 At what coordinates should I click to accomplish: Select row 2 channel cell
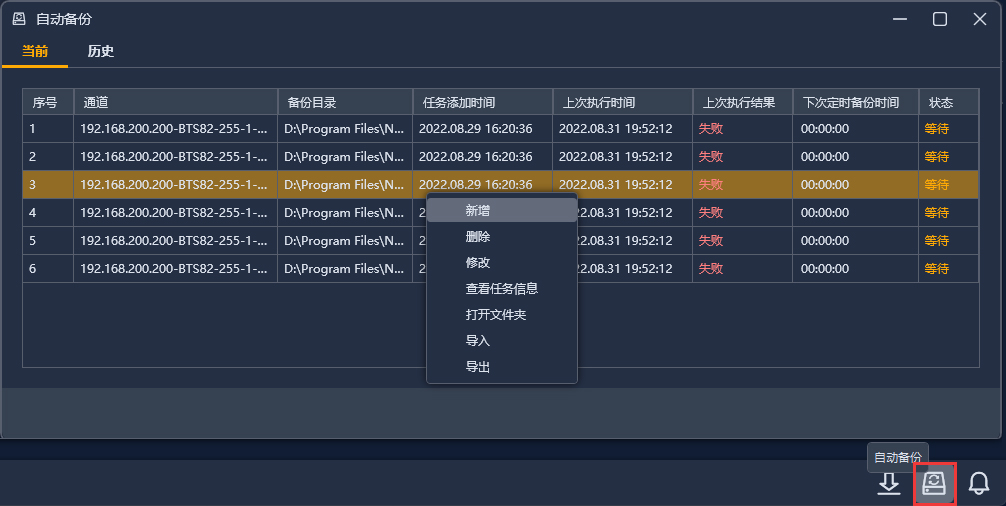176,156
